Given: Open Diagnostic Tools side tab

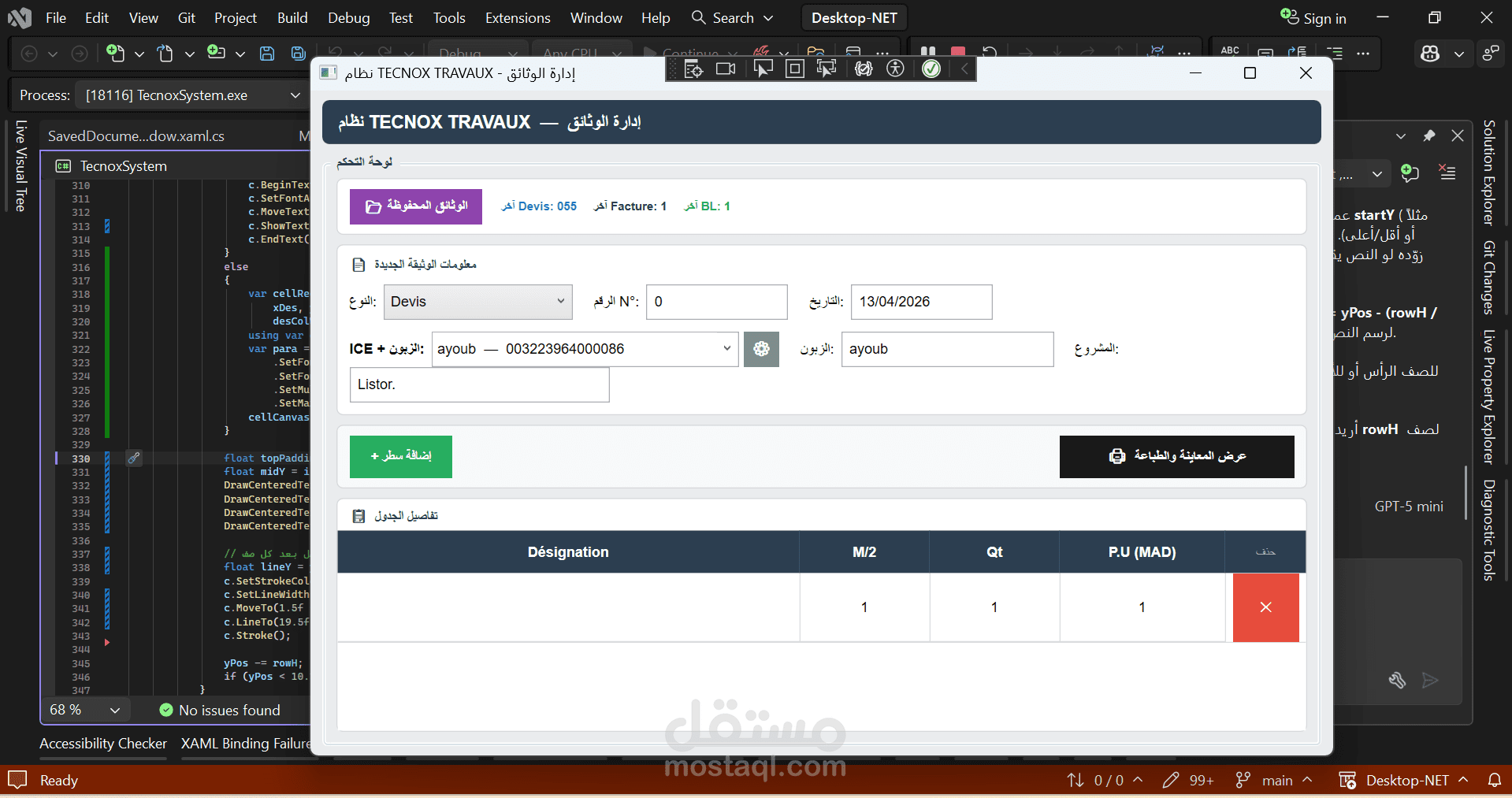Looking at the screenshot, I should point(1488,530).
